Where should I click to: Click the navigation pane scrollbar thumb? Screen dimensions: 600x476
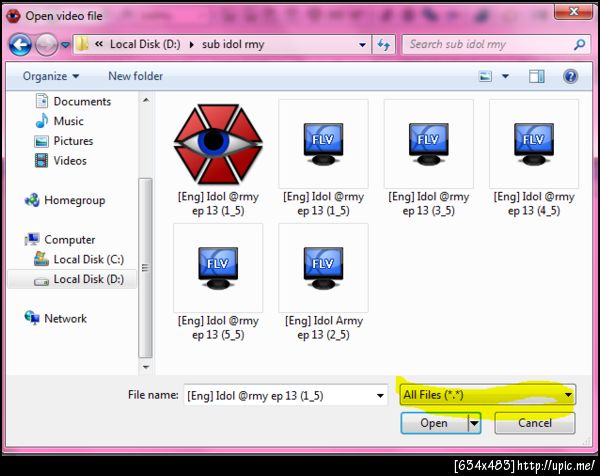145,268
